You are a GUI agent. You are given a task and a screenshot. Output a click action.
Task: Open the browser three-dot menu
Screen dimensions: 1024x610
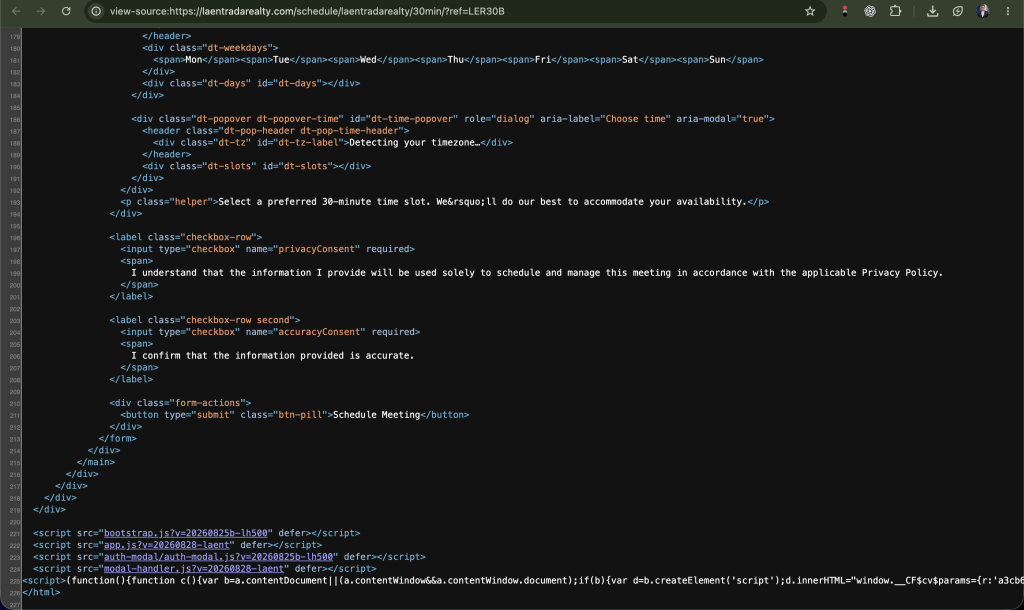[x=1008, y=11]
